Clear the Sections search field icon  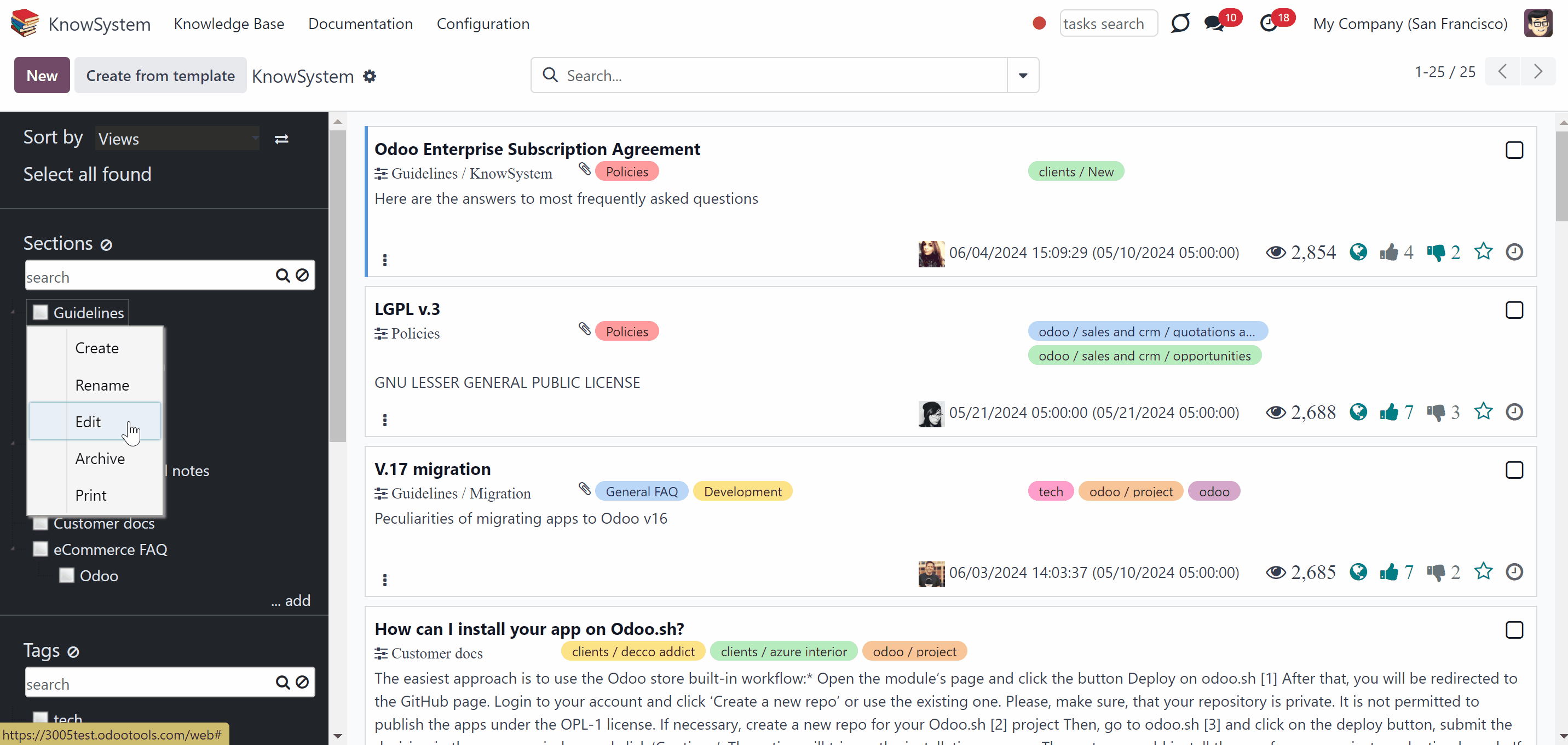302,276
